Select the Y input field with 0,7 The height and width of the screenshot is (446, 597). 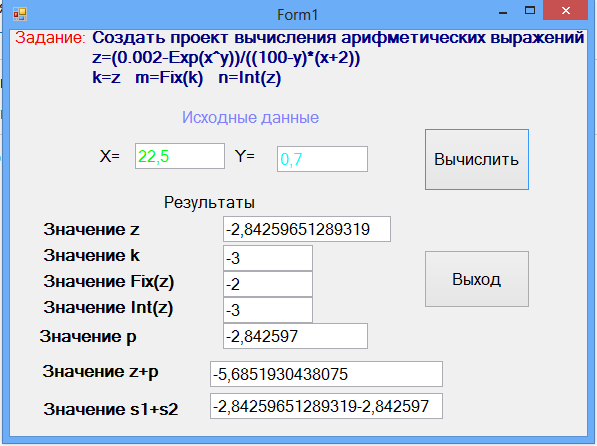[x=322, y=159]
